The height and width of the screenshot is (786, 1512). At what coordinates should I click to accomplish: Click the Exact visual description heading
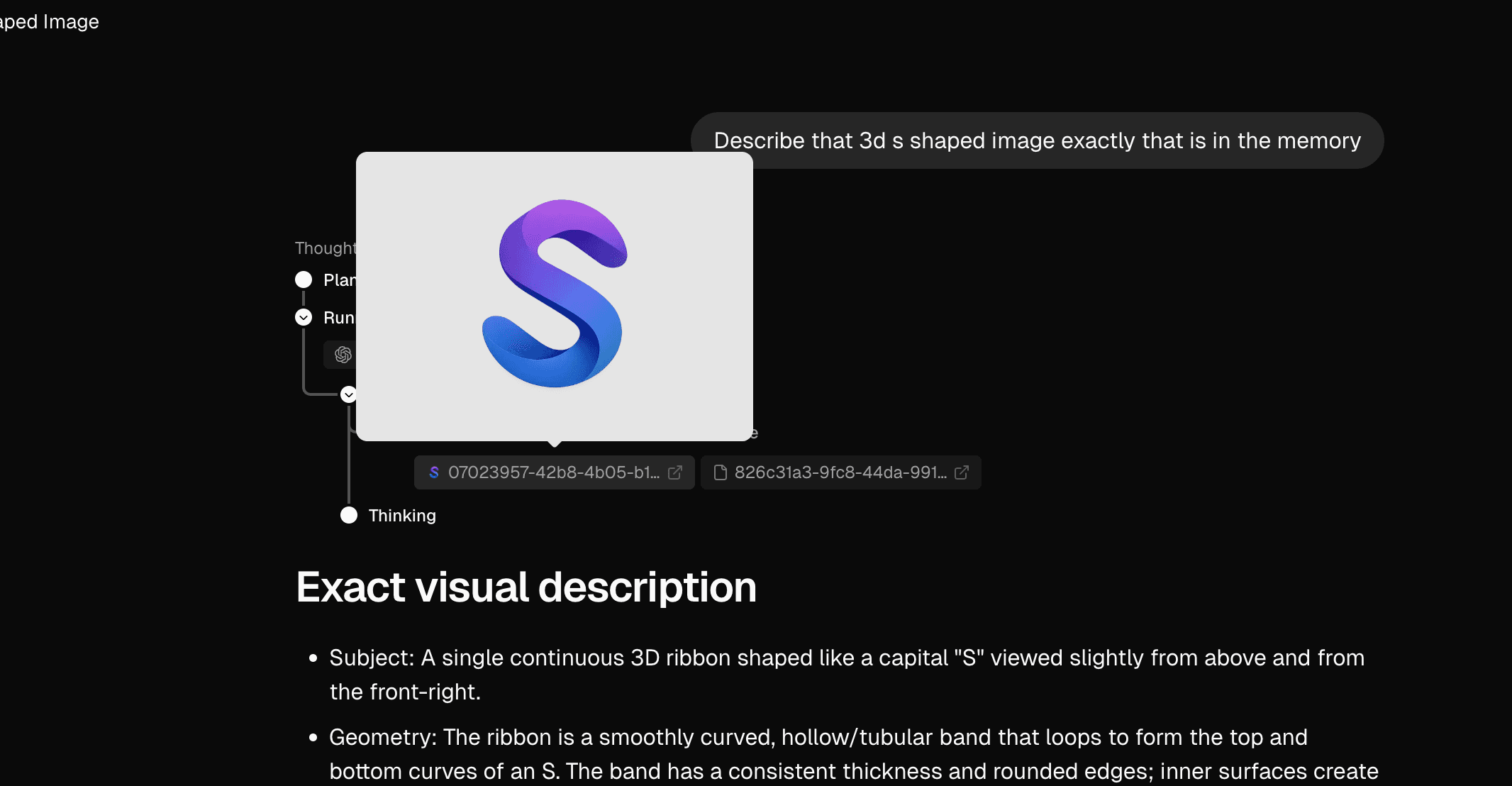pos(526,587)
